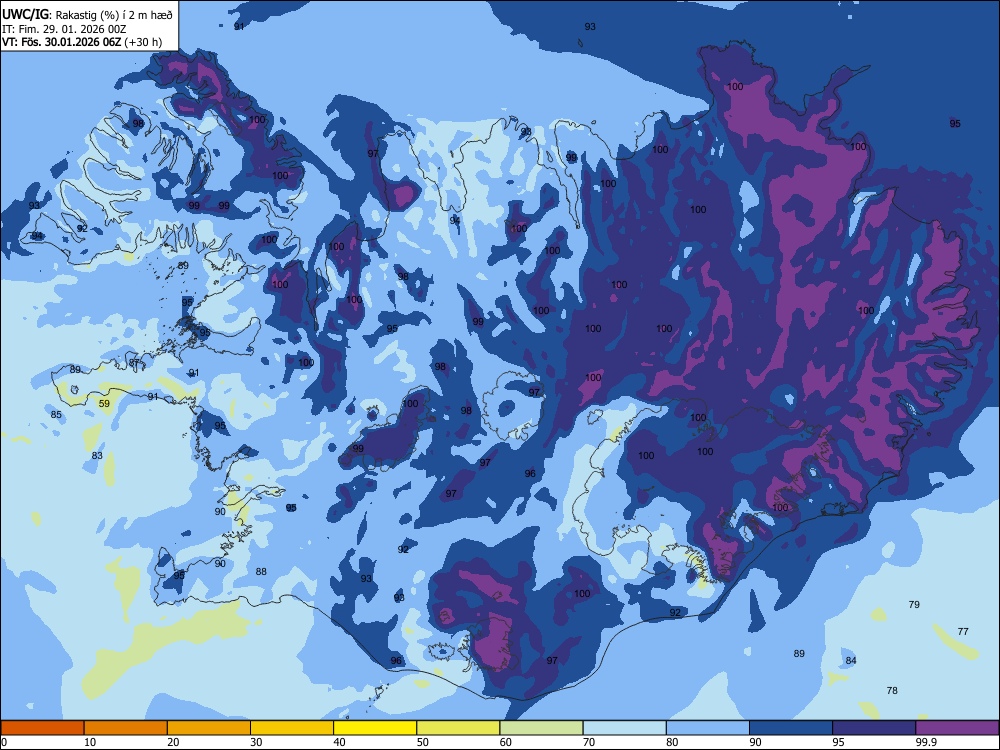Screen dimensions: 1000x750
Task: Click the map value '78' in the southeast ocean
Action: (x=892, y=691)
